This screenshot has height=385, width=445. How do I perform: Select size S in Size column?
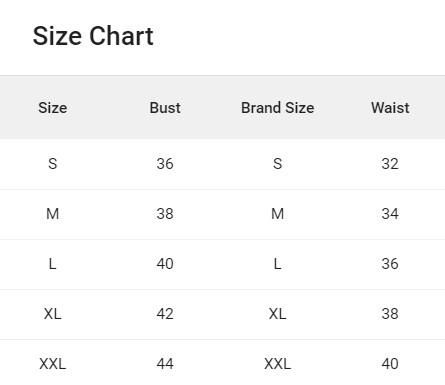click(53, 164)
